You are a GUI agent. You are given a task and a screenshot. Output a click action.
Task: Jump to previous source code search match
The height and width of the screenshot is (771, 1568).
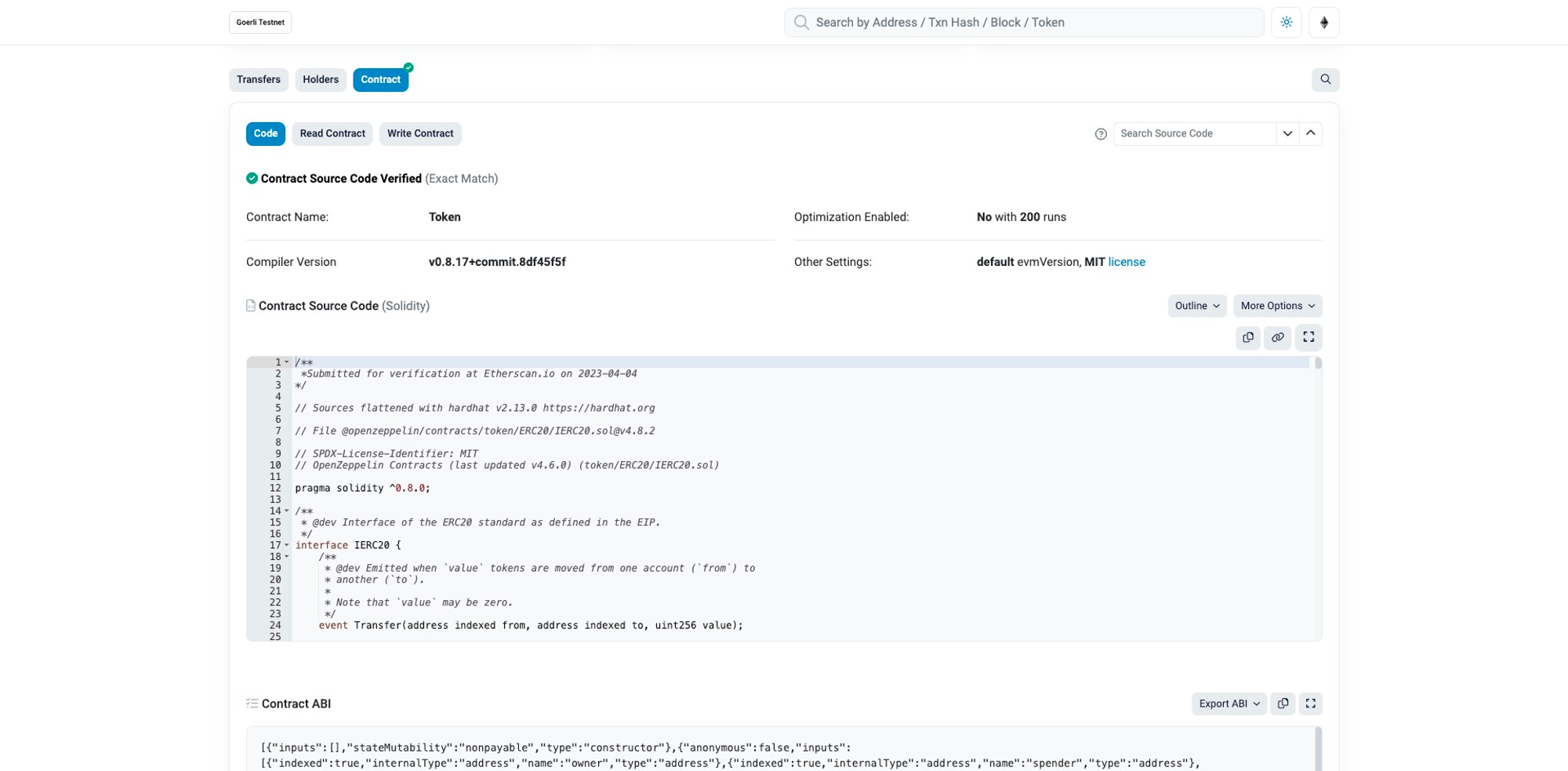click(1311, 133)
